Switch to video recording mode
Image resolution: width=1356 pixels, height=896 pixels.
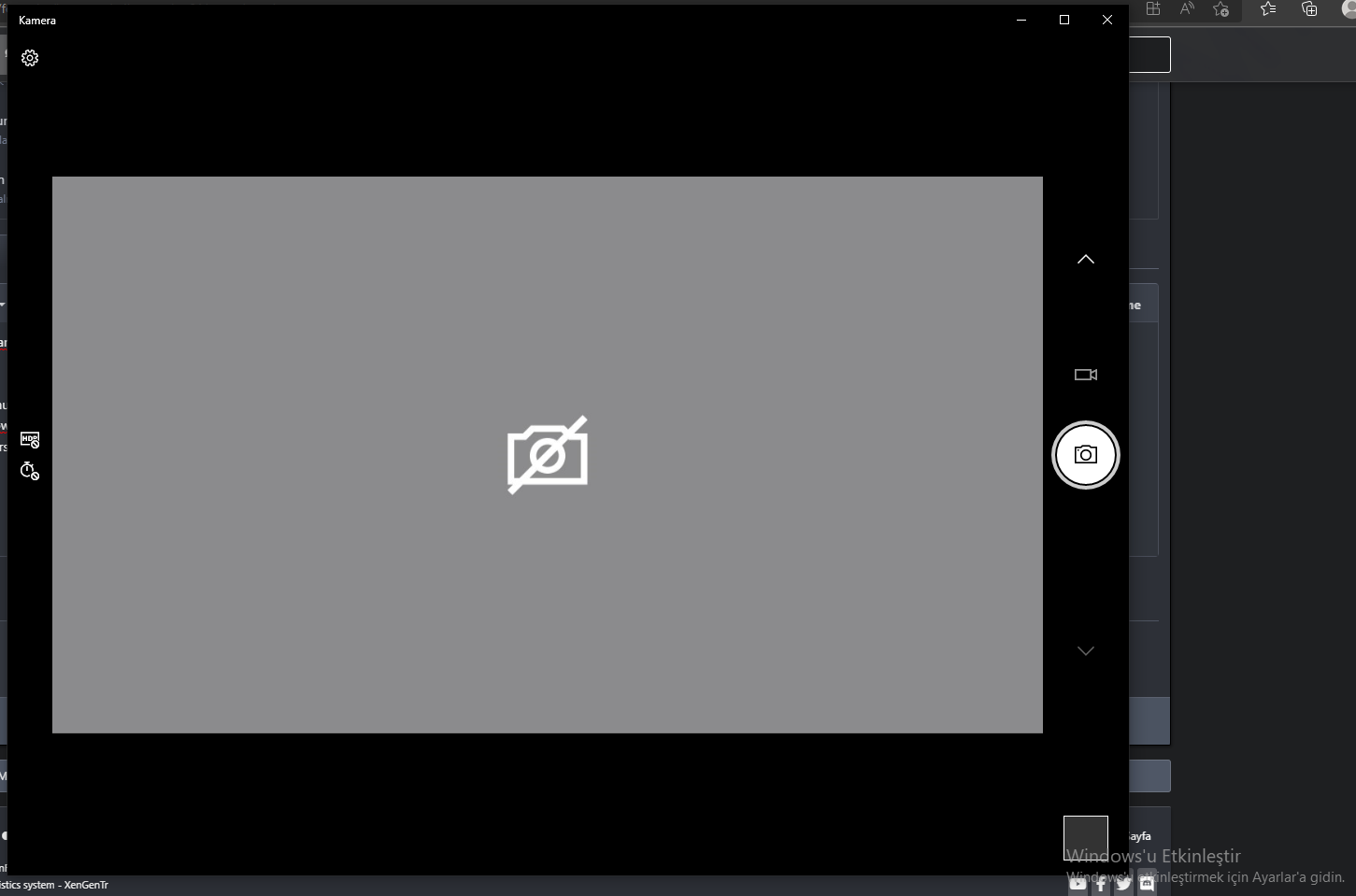click(1085, 375)
